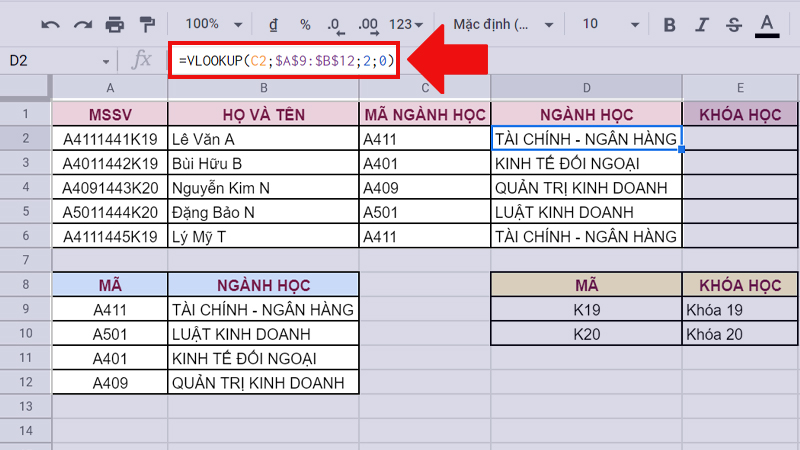This screenshot has width=800, height=450.
Task: Click the Redo arrow icon
Action: [x=82, y=24]
